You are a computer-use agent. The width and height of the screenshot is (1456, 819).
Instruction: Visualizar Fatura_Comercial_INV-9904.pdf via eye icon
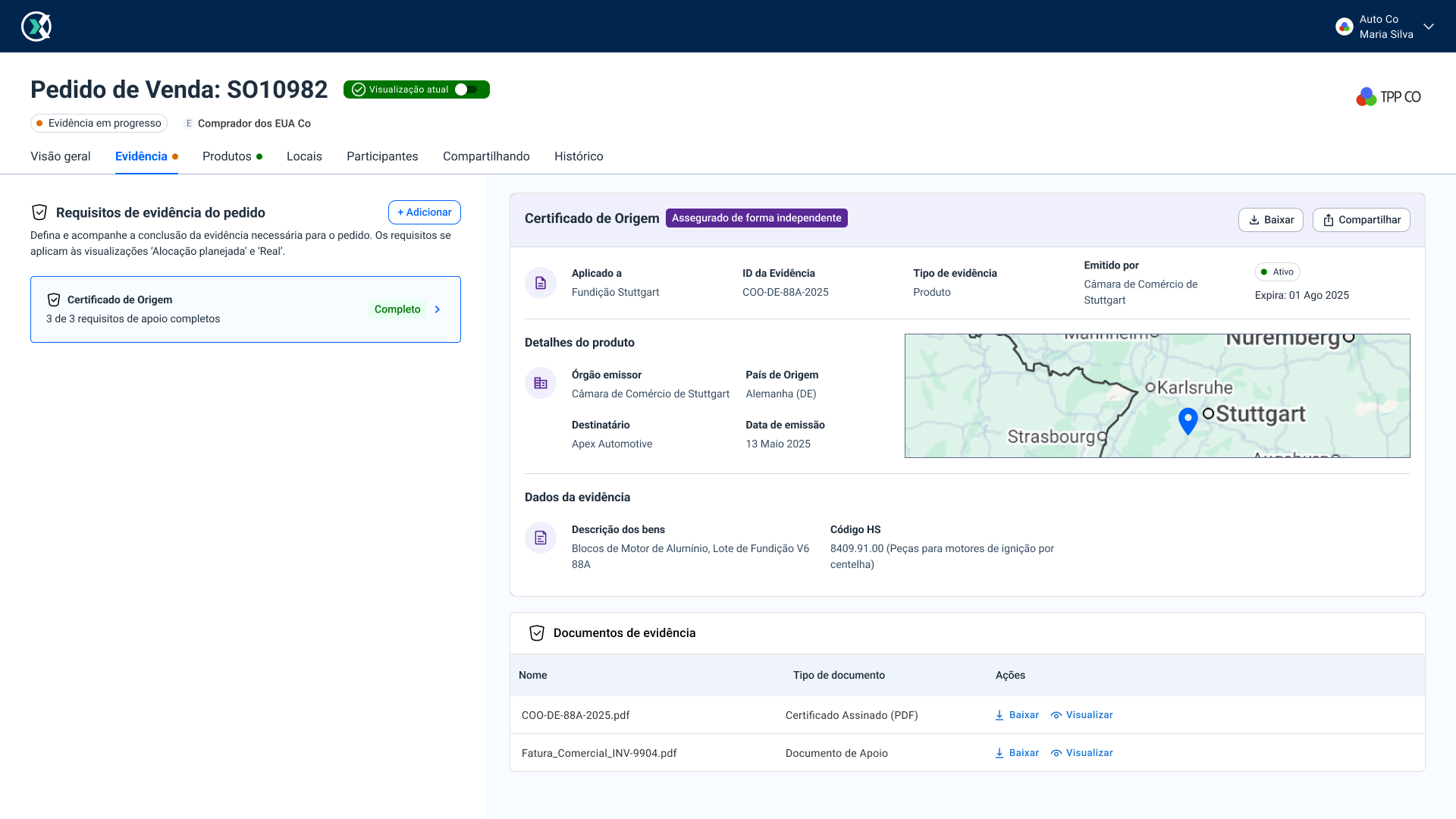[x=1056, y=753]
